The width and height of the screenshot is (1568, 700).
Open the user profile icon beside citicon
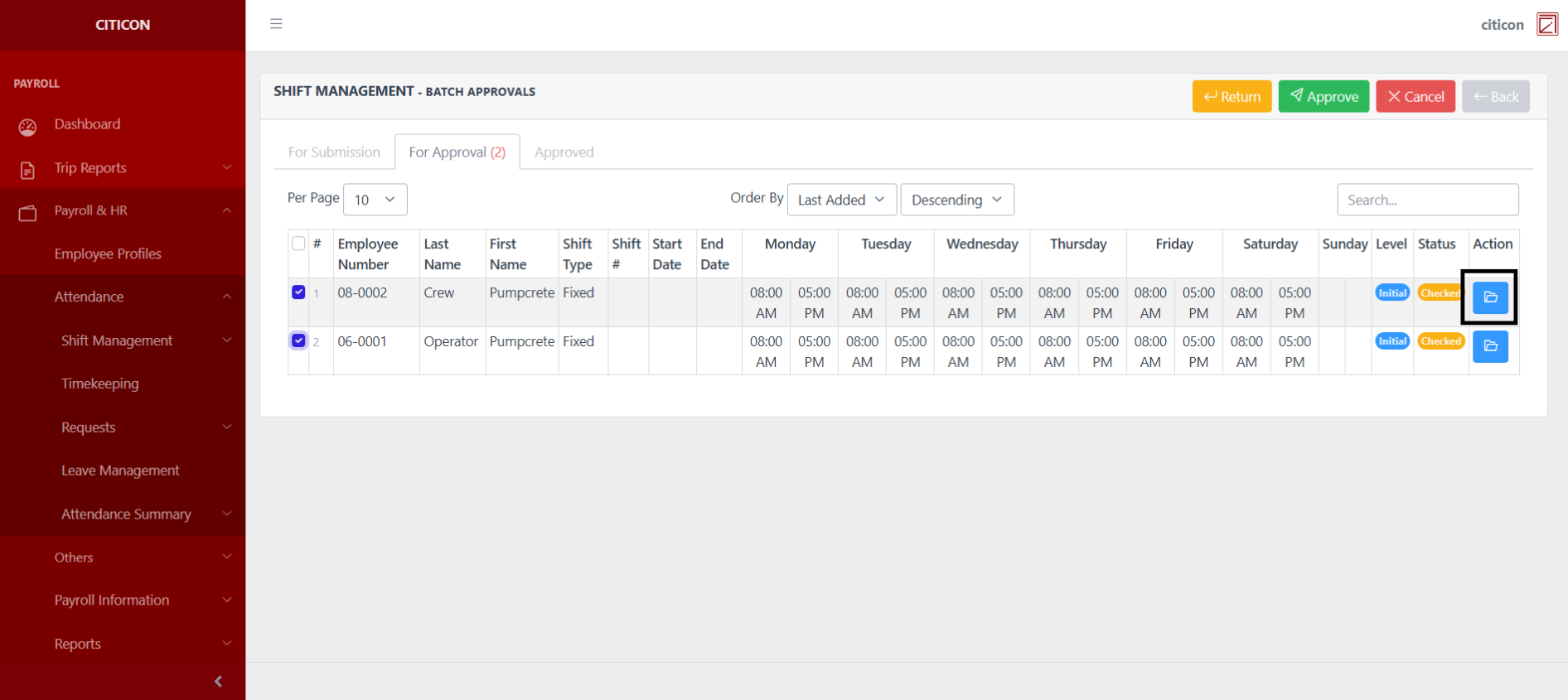click(1546, 24)
